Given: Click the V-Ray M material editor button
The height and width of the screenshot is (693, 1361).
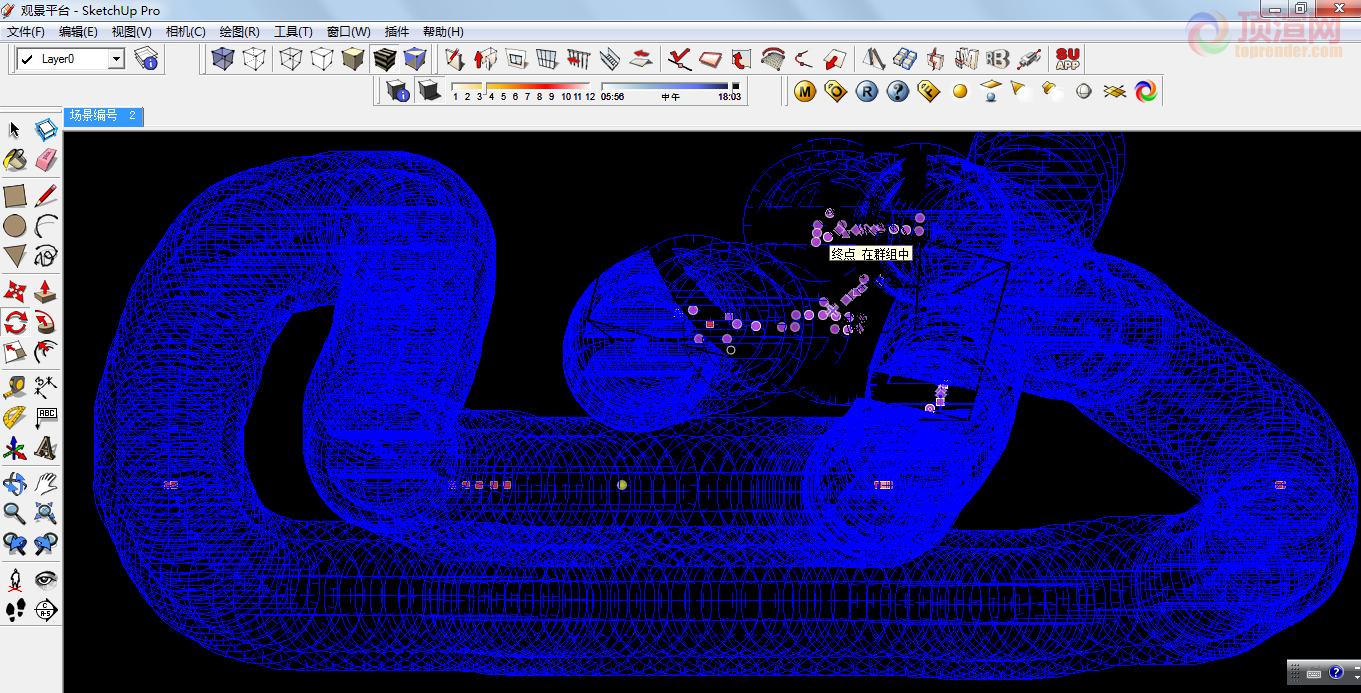Looking at the screenshot, I should click(x=806, y=91).
